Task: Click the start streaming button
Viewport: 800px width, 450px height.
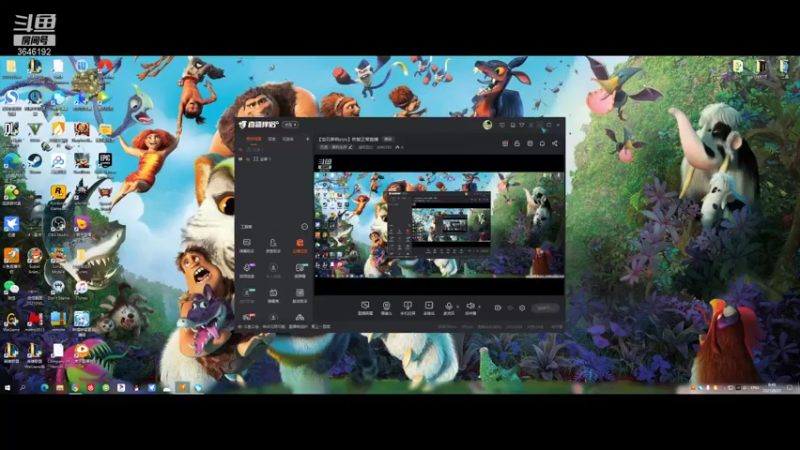Action: [x=545, y=308]
